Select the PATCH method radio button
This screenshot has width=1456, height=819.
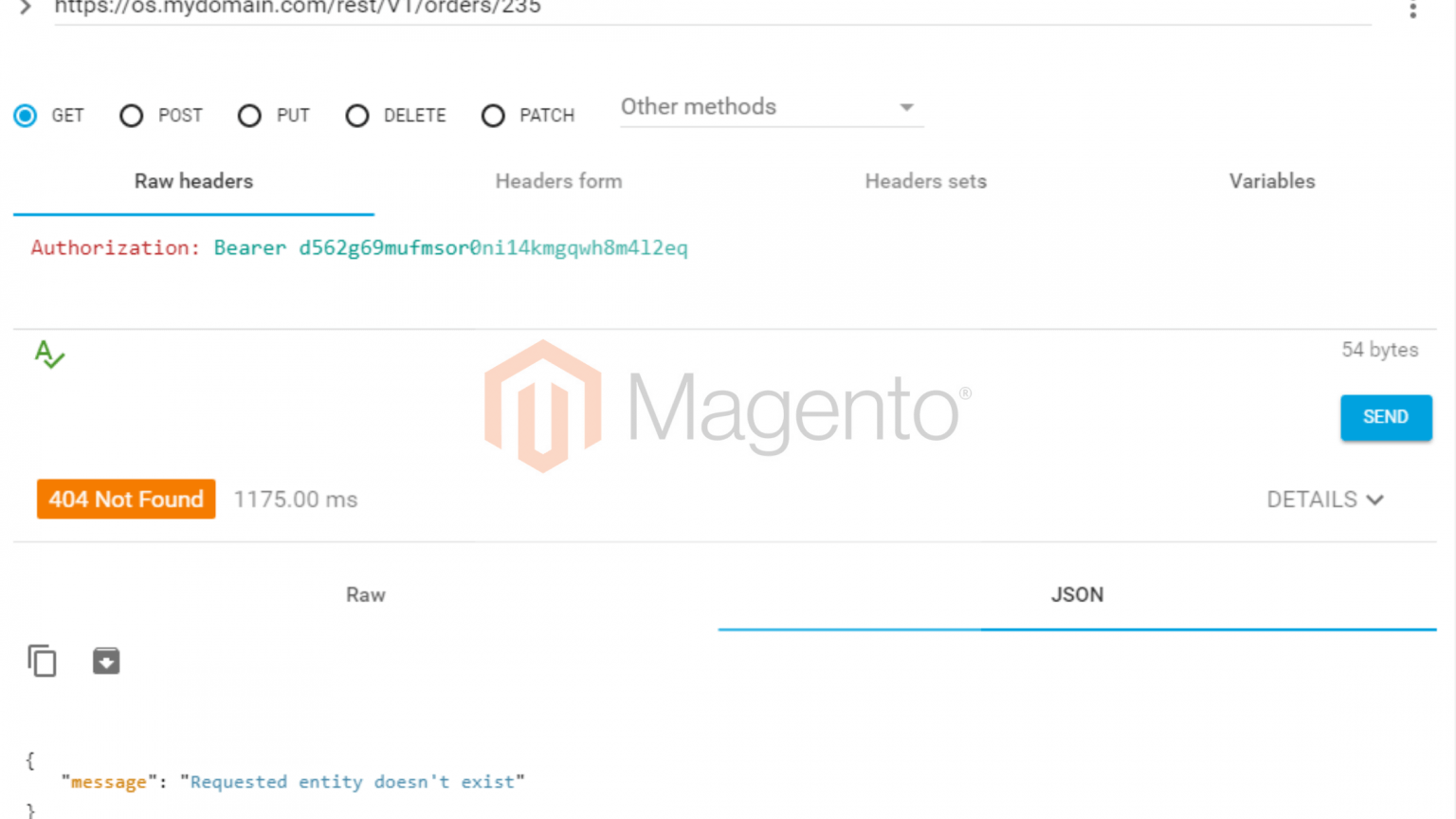[493, 116]
